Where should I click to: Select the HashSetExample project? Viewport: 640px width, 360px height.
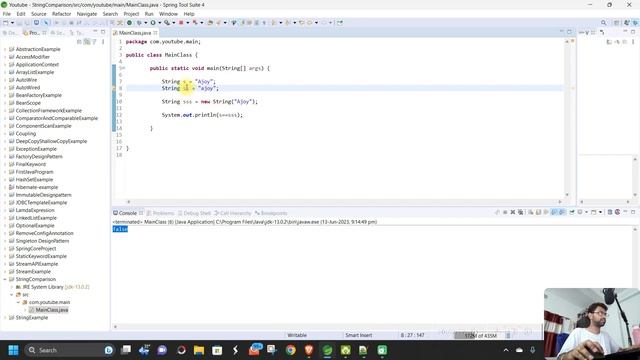(34, 180)
